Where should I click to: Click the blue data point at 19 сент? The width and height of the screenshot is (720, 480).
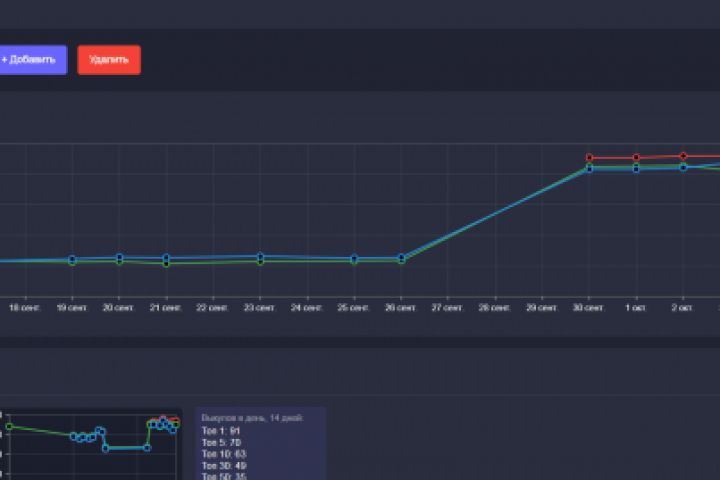[x=72, y=259]
